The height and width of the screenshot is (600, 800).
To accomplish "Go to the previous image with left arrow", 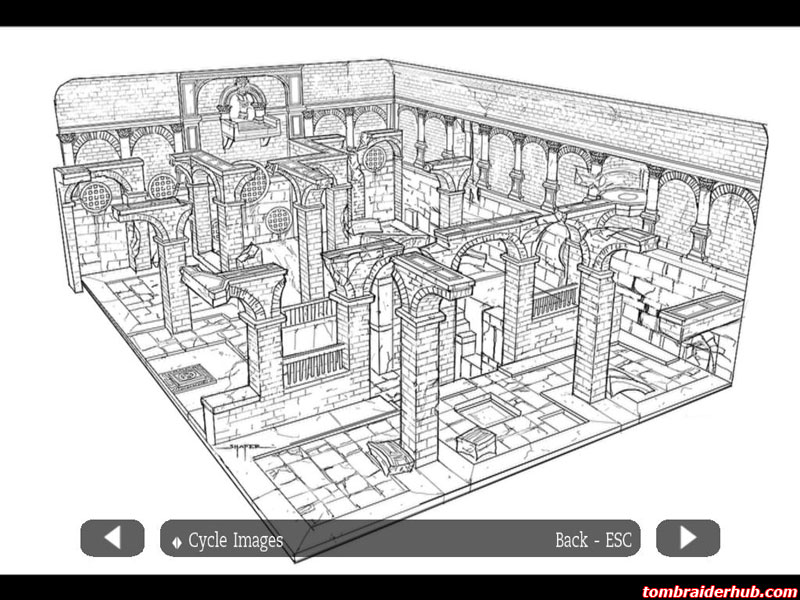I will (112, 538).
